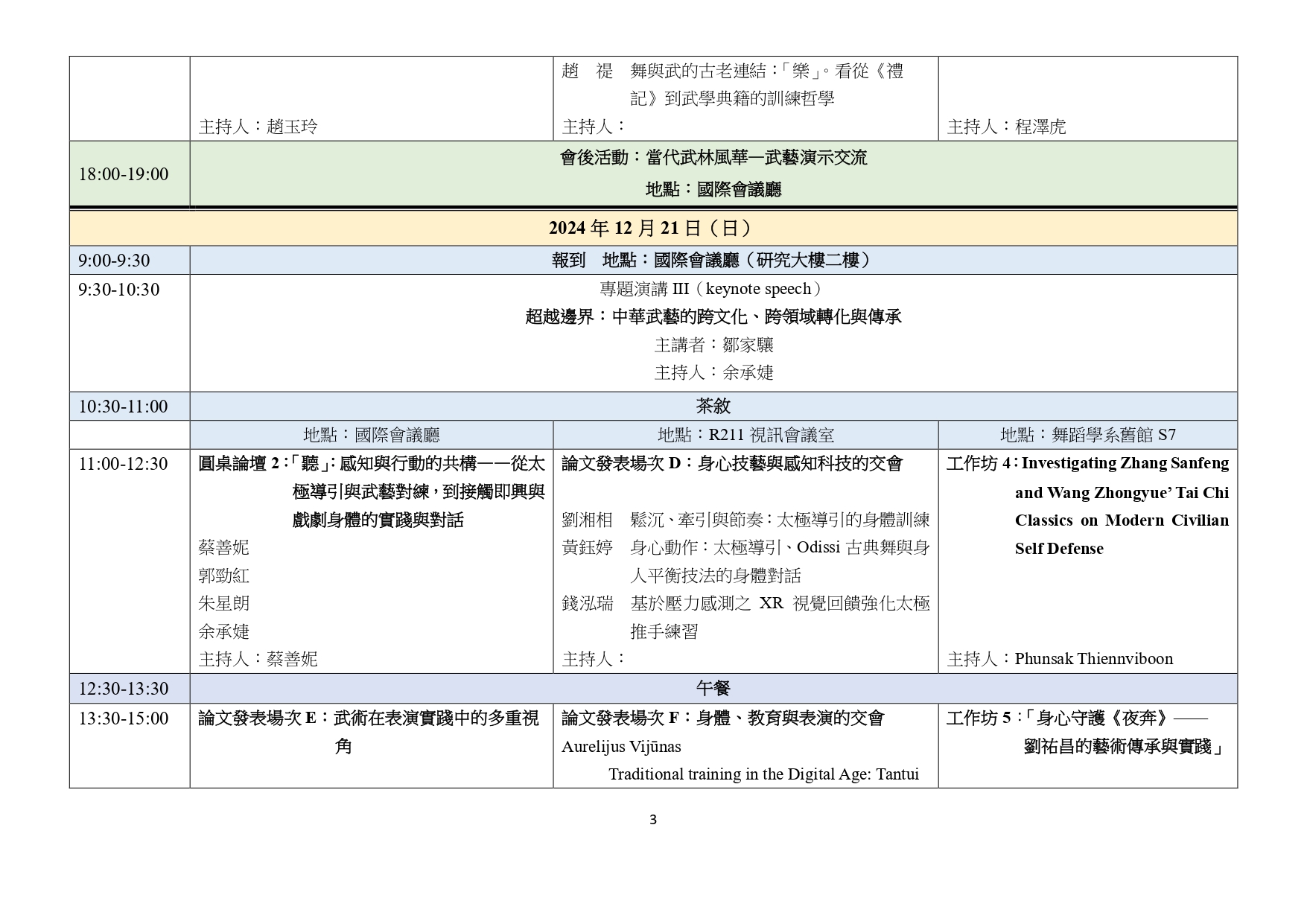Select the keynote title 超越邊界
Screen dimensions: 1307x924
713,316
